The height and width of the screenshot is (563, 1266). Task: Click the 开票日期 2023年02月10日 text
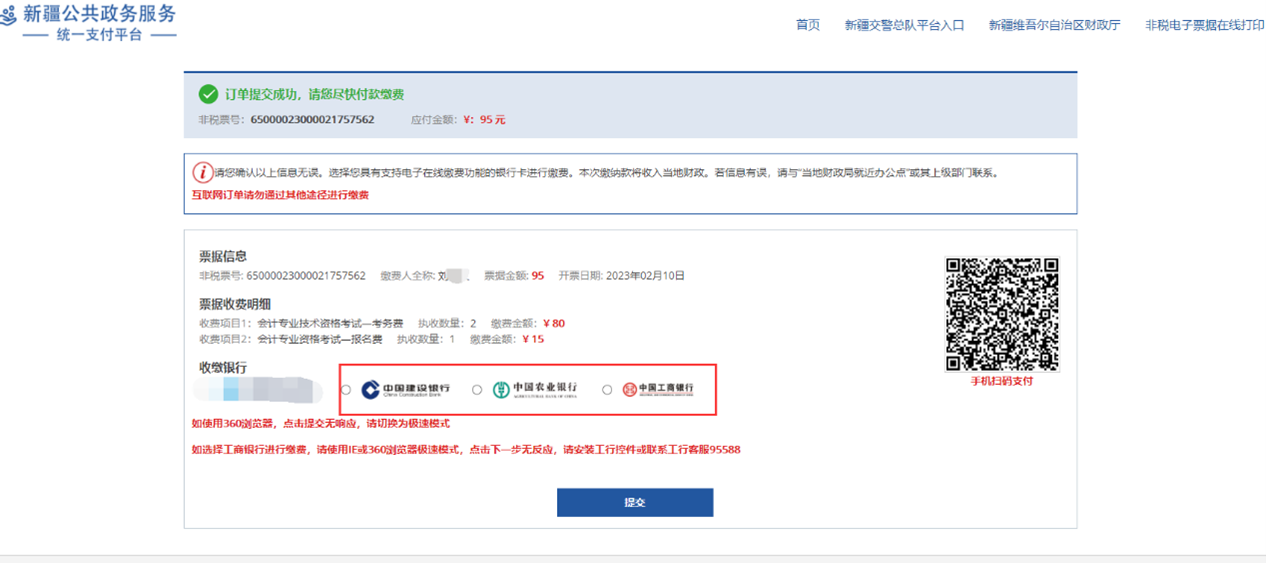click(621, 276)
